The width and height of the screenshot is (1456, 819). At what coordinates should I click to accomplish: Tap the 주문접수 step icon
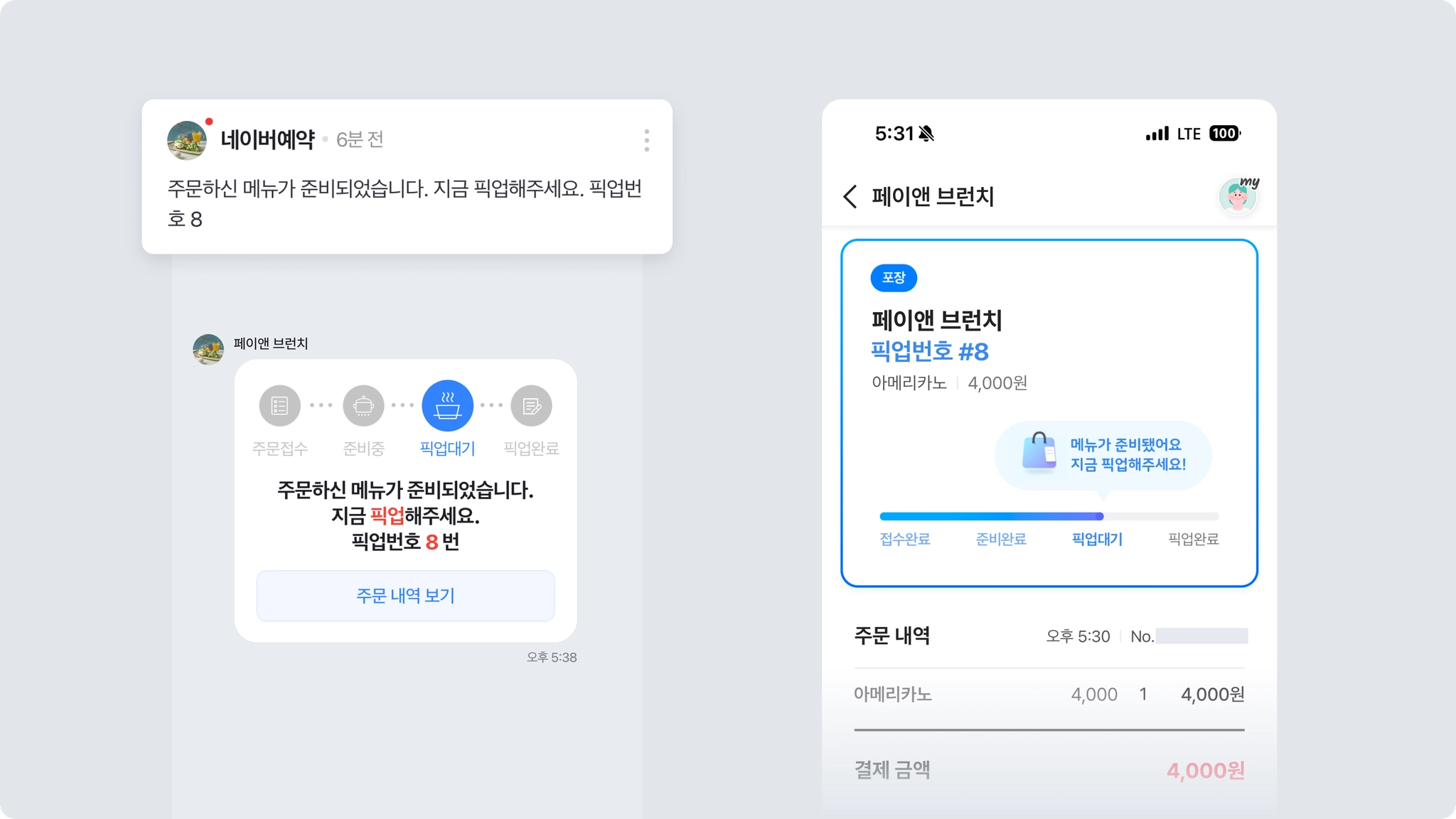(279, 406)
